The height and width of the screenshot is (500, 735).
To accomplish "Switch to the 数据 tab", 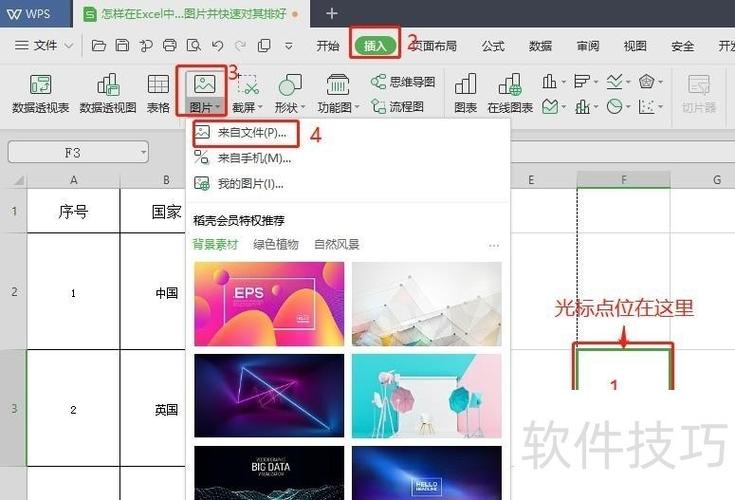I will click(x=540, y=46).
